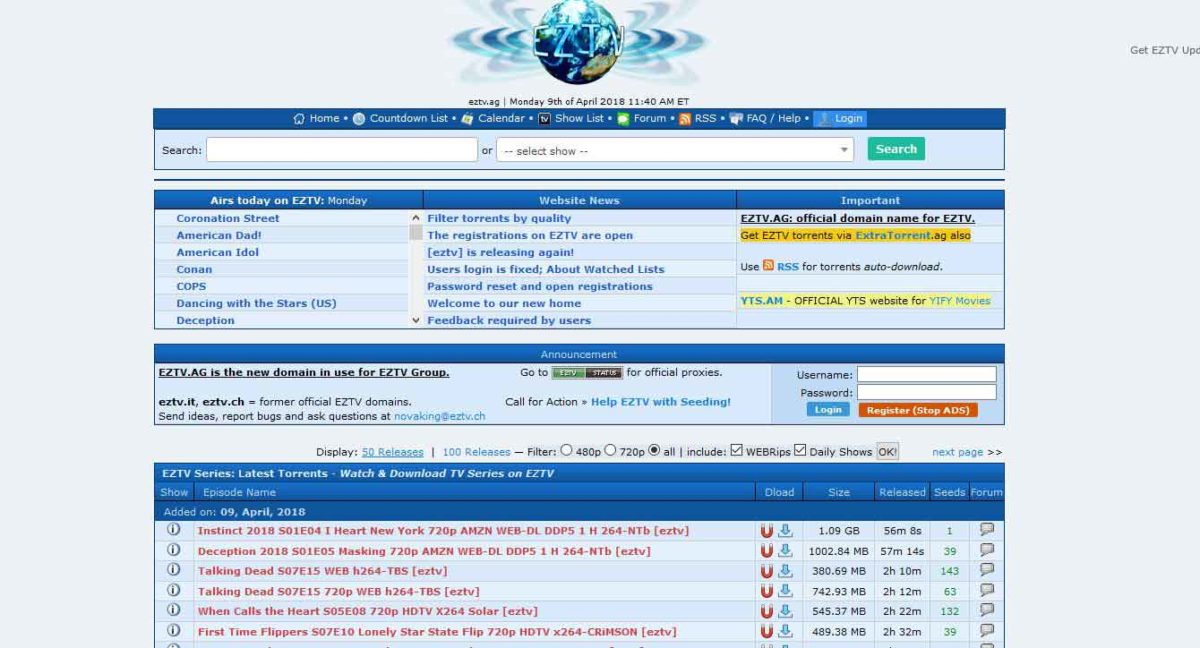The width and height of the screenshot is (1200, 648).
Task: Click the Login item in navigation bar
Action: (x=840, y=118)
